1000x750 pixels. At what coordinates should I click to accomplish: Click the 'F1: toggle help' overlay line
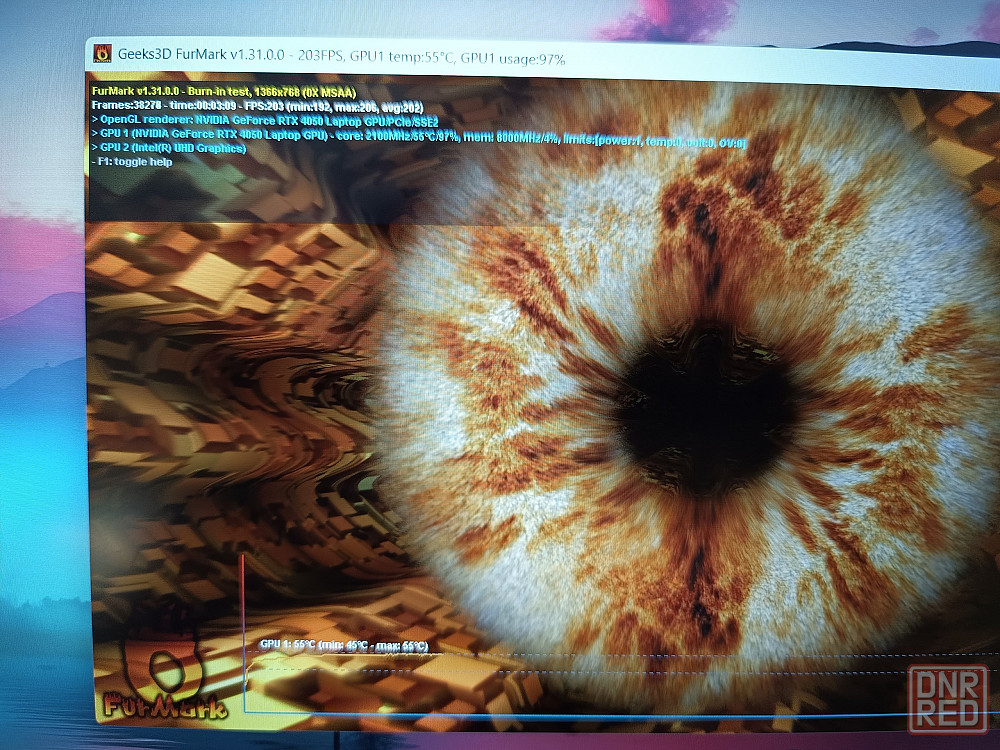click(131, 162)
